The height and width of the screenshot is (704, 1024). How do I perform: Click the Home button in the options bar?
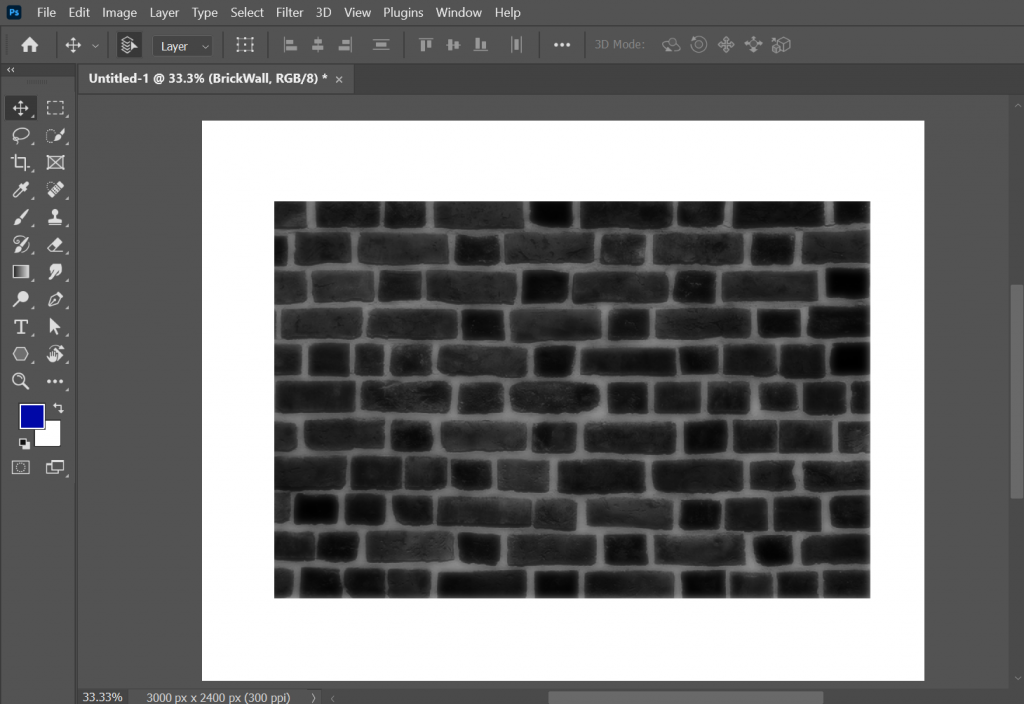click(29, 44)
